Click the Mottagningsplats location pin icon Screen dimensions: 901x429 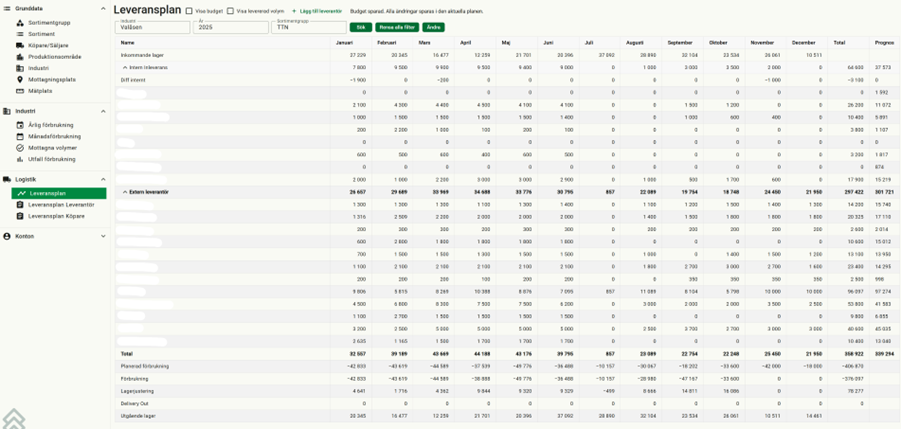[20, 79]
